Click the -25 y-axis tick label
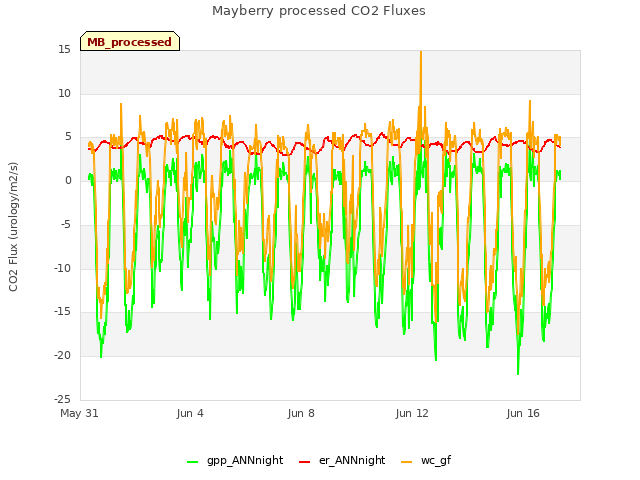Image resolution: width=640 pixels, height=480 pixels. tap(63, 399)
